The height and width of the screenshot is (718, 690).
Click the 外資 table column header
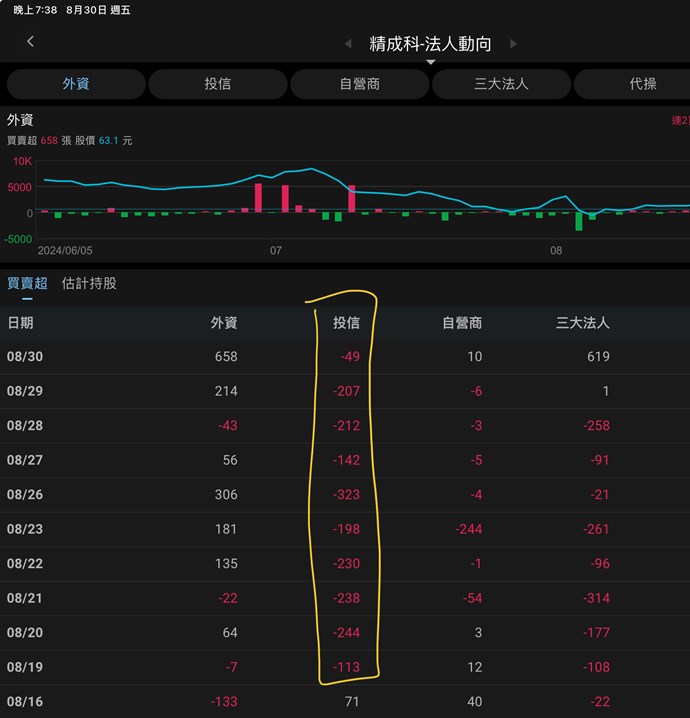point(223,323)
